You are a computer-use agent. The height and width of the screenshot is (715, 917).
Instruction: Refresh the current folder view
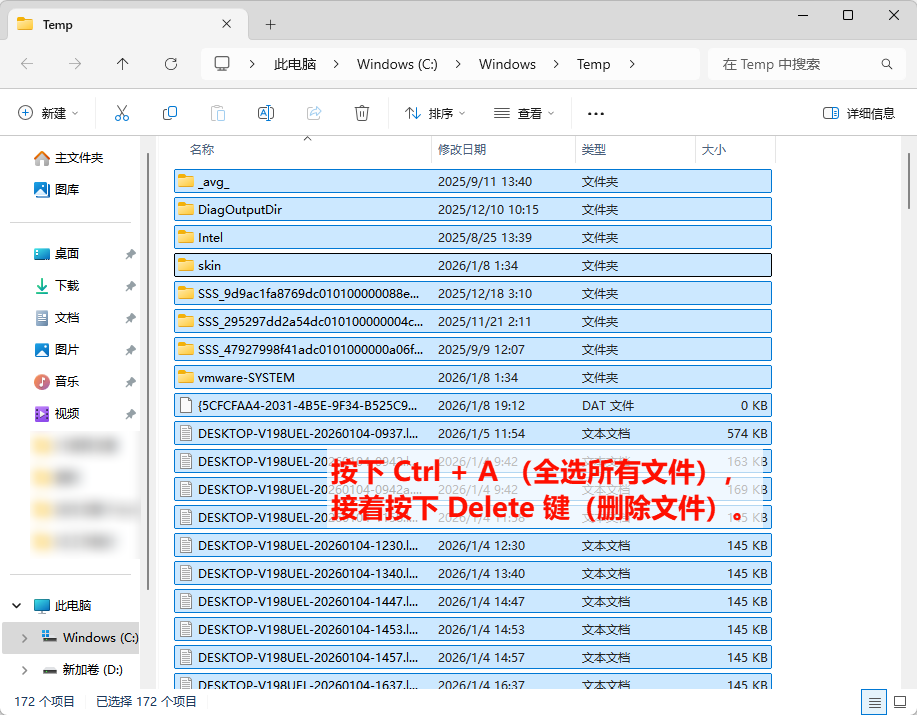(171, 64)
